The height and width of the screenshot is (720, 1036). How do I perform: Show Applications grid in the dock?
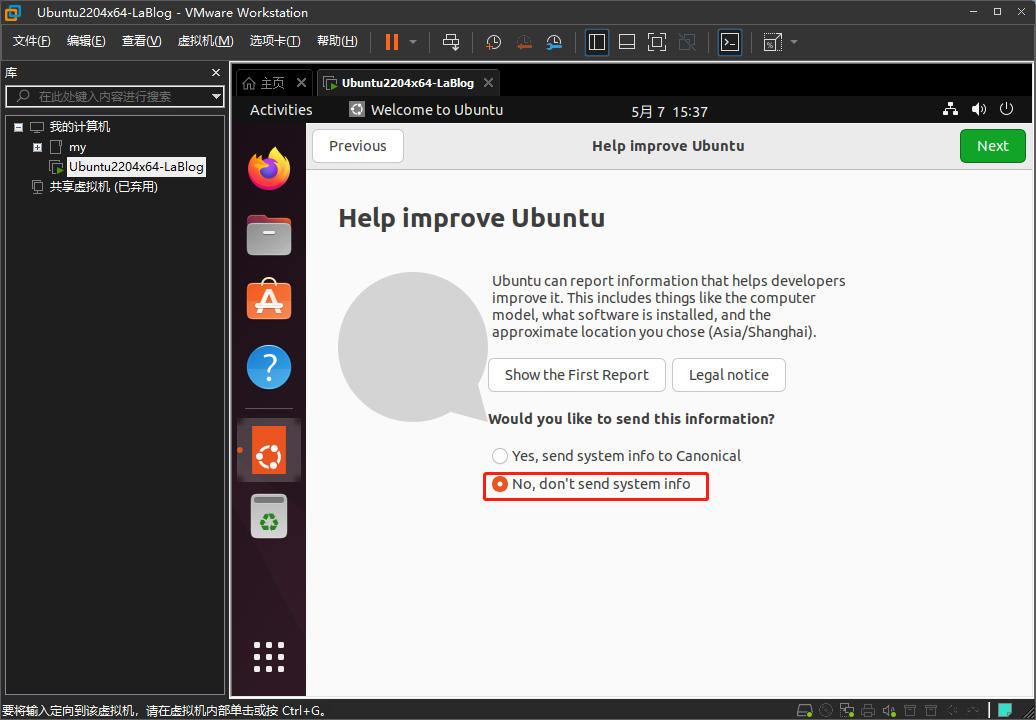coord(269,657)
